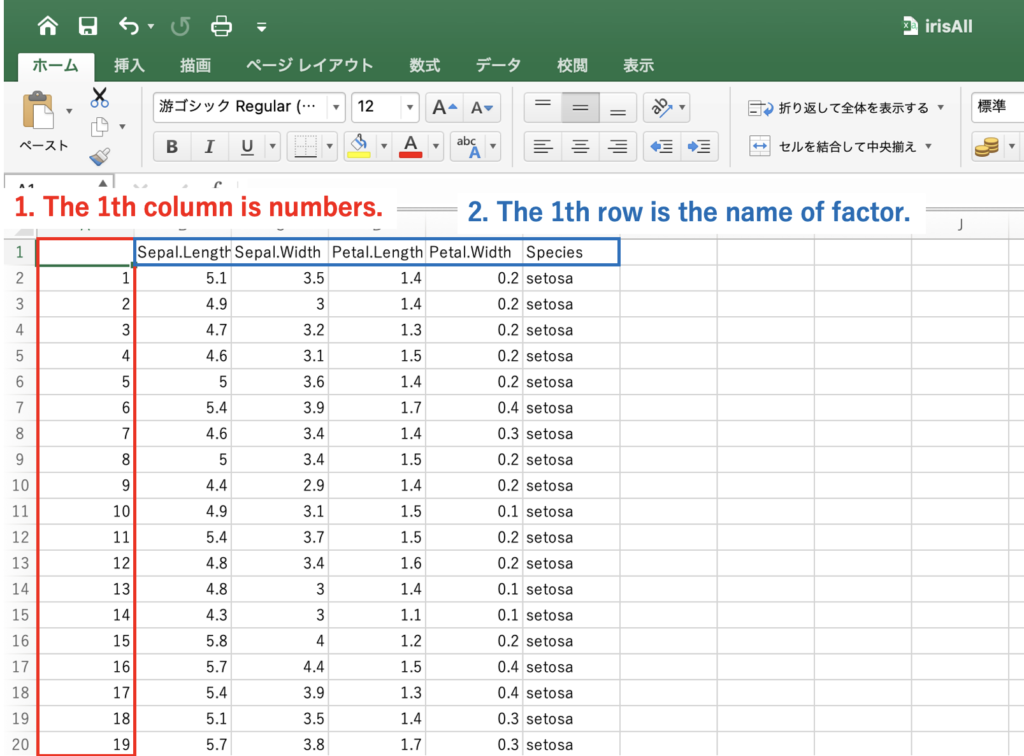Screen dimensions: 1024x756
Task: Save the workbook with floppy disk icon
Action: click(x=88, y=26)
